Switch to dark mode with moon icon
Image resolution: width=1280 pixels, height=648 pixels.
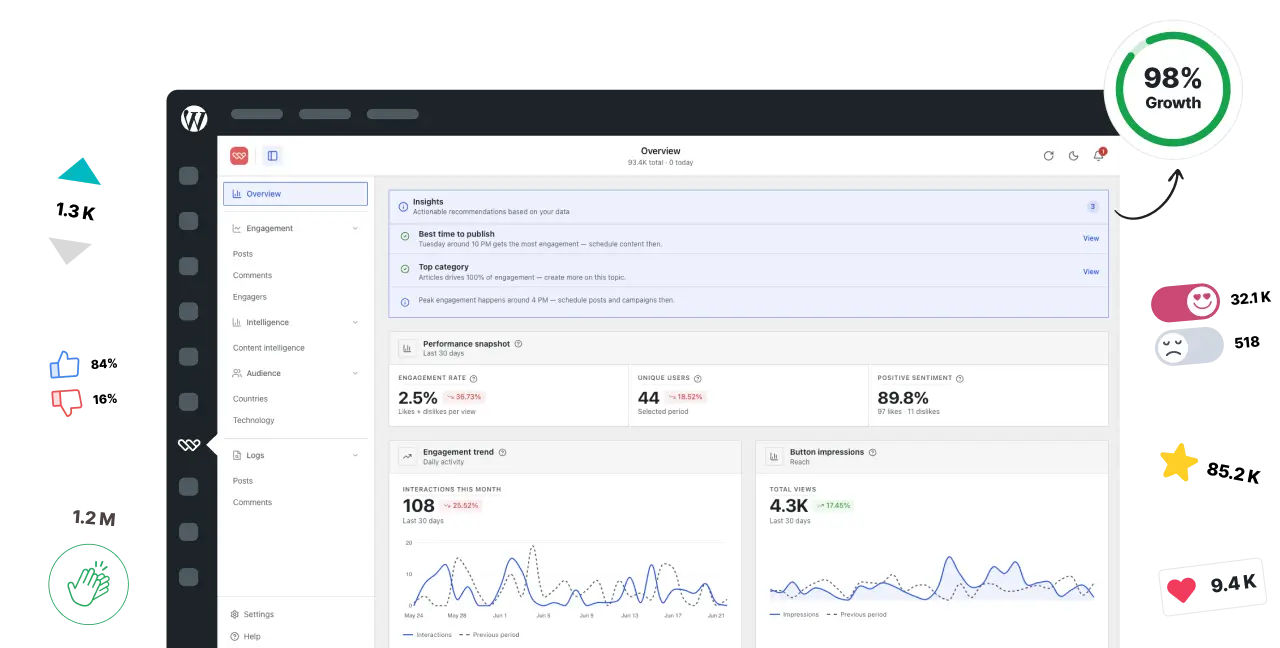point(1074,156)
